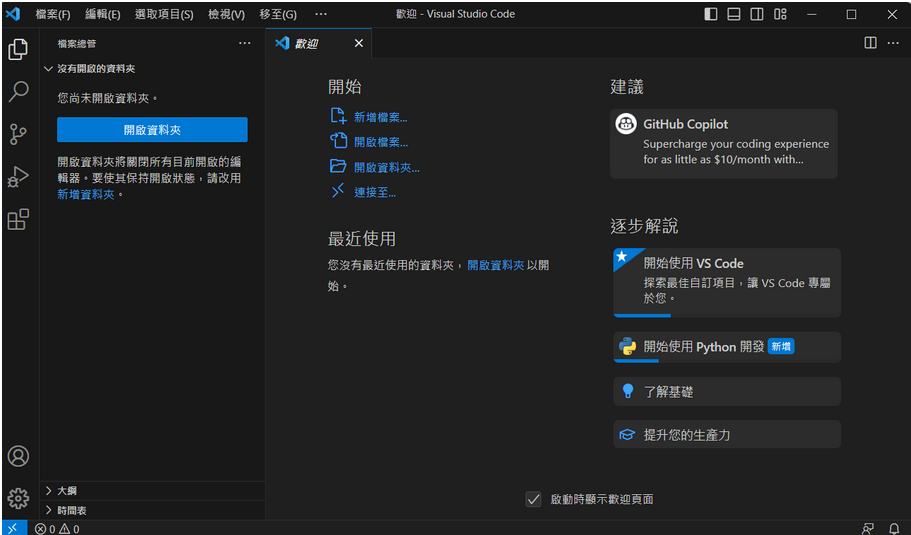Click the 新增 badge on Python walkthrough
Screen dimensions: 911x535
click(781, 346)
